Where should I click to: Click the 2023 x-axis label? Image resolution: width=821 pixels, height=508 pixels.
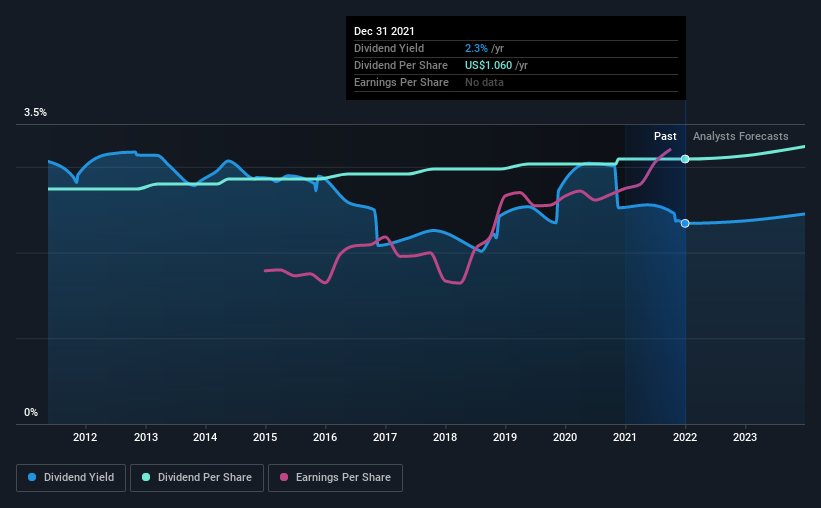pyautogui.click(x=745, y=437)
